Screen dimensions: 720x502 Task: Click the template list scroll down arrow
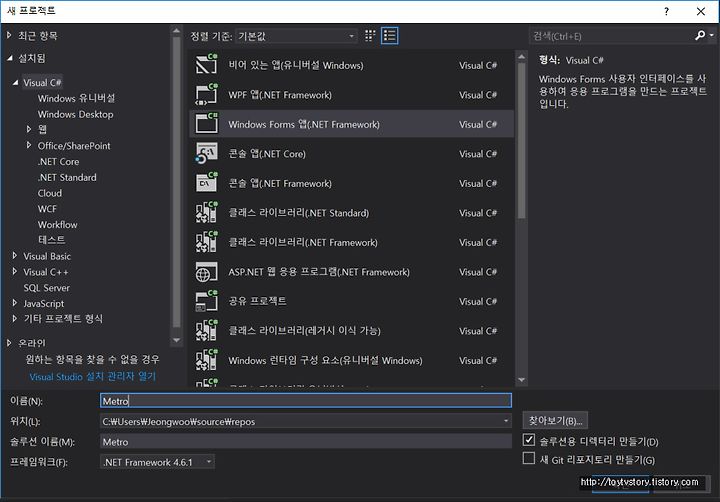521,380
